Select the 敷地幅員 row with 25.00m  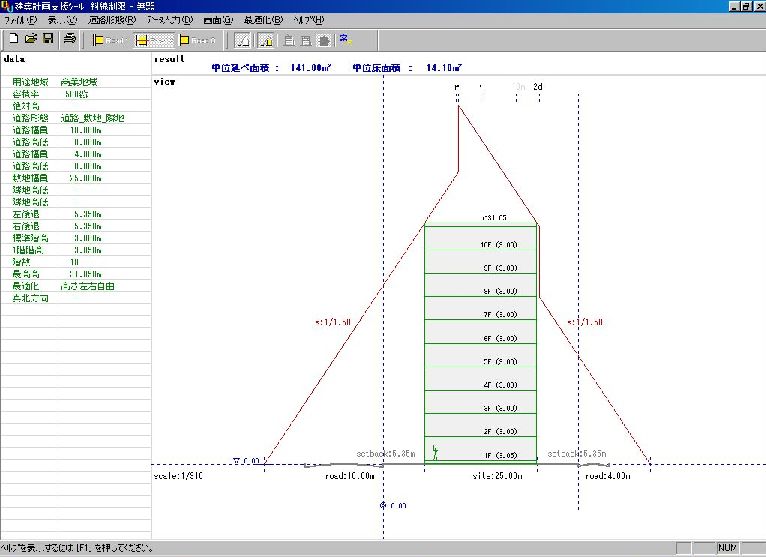pyautogui.click(x=76, y=178)
